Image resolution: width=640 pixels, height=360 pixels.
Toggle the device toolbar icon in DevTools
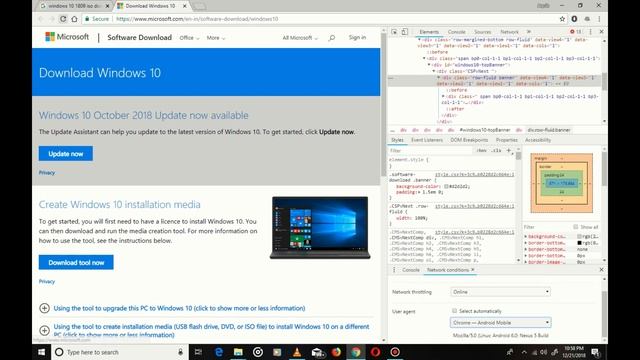404,31
